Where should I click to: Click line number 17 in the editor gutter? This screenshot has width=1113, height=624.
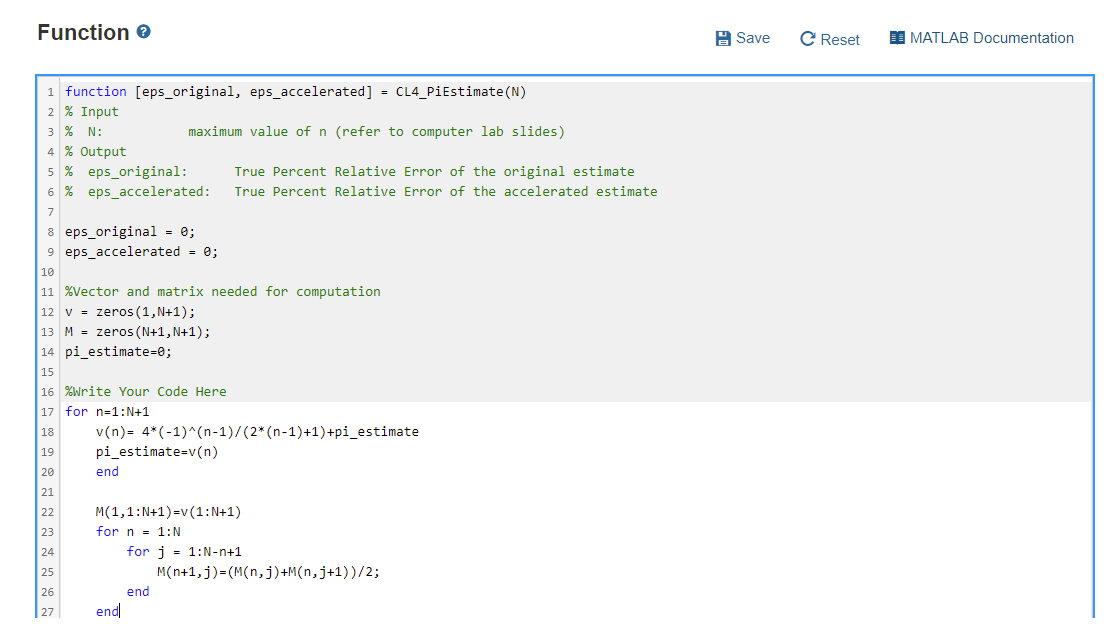click(x=47, y=411)
